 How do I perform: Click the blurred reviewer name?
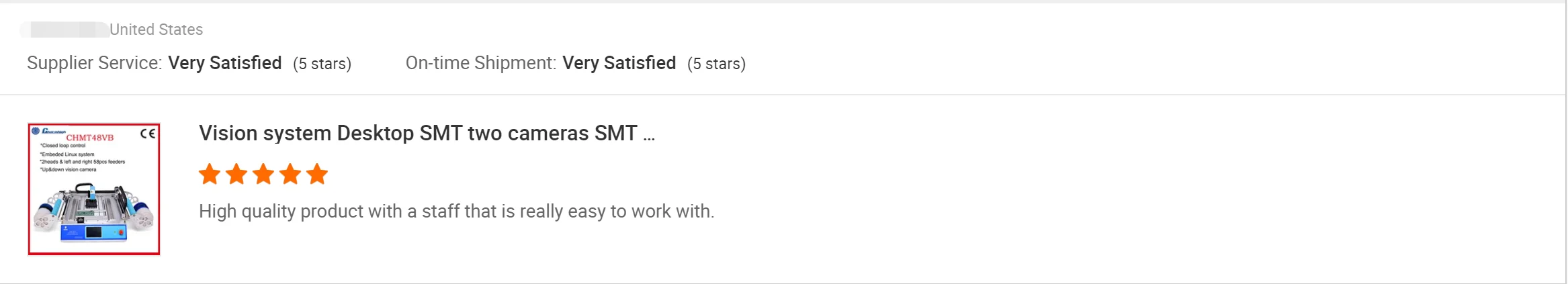[x=64, y=30]
